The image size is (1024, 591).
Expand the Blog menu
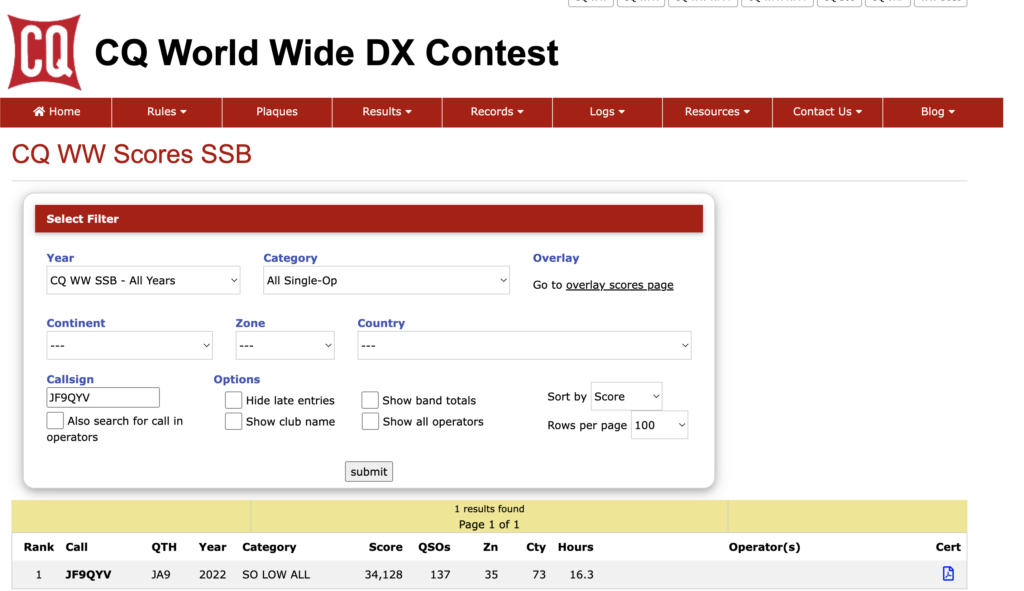click(938, 112)
